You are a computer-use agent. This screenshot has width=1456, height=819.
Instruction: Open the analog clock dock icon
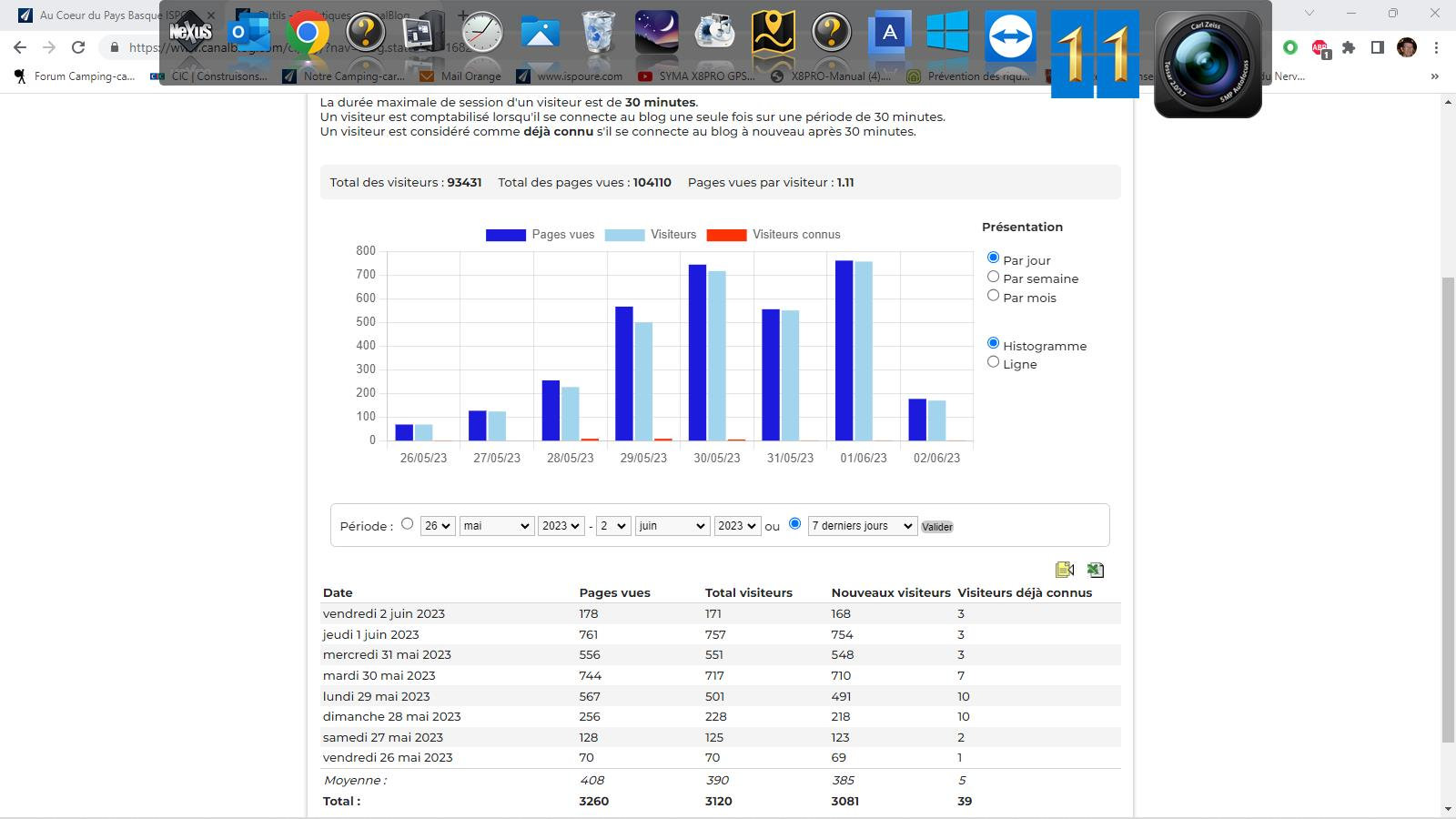[481, 33]
